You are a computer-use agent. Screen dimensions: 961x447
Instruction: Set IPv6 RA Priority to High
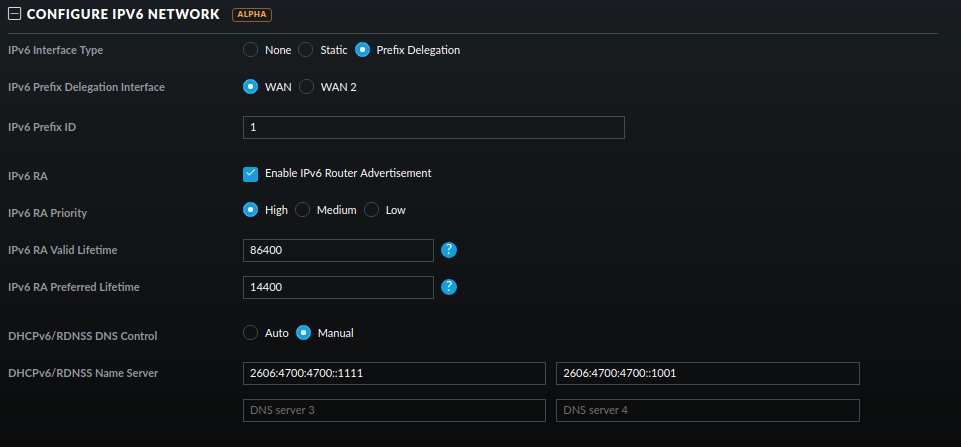tap(251, 210)
